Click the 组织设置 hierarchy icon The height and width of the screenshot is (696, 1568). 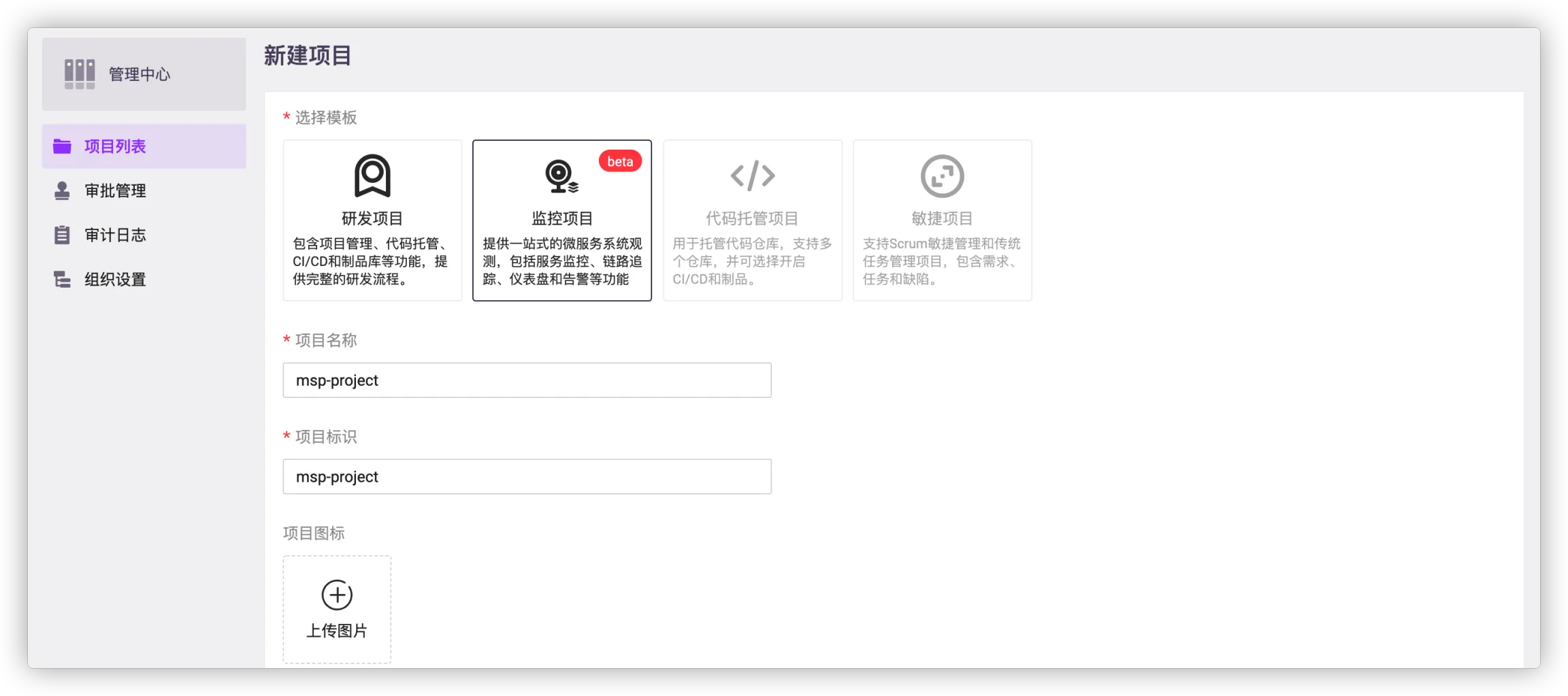[62, 280]
